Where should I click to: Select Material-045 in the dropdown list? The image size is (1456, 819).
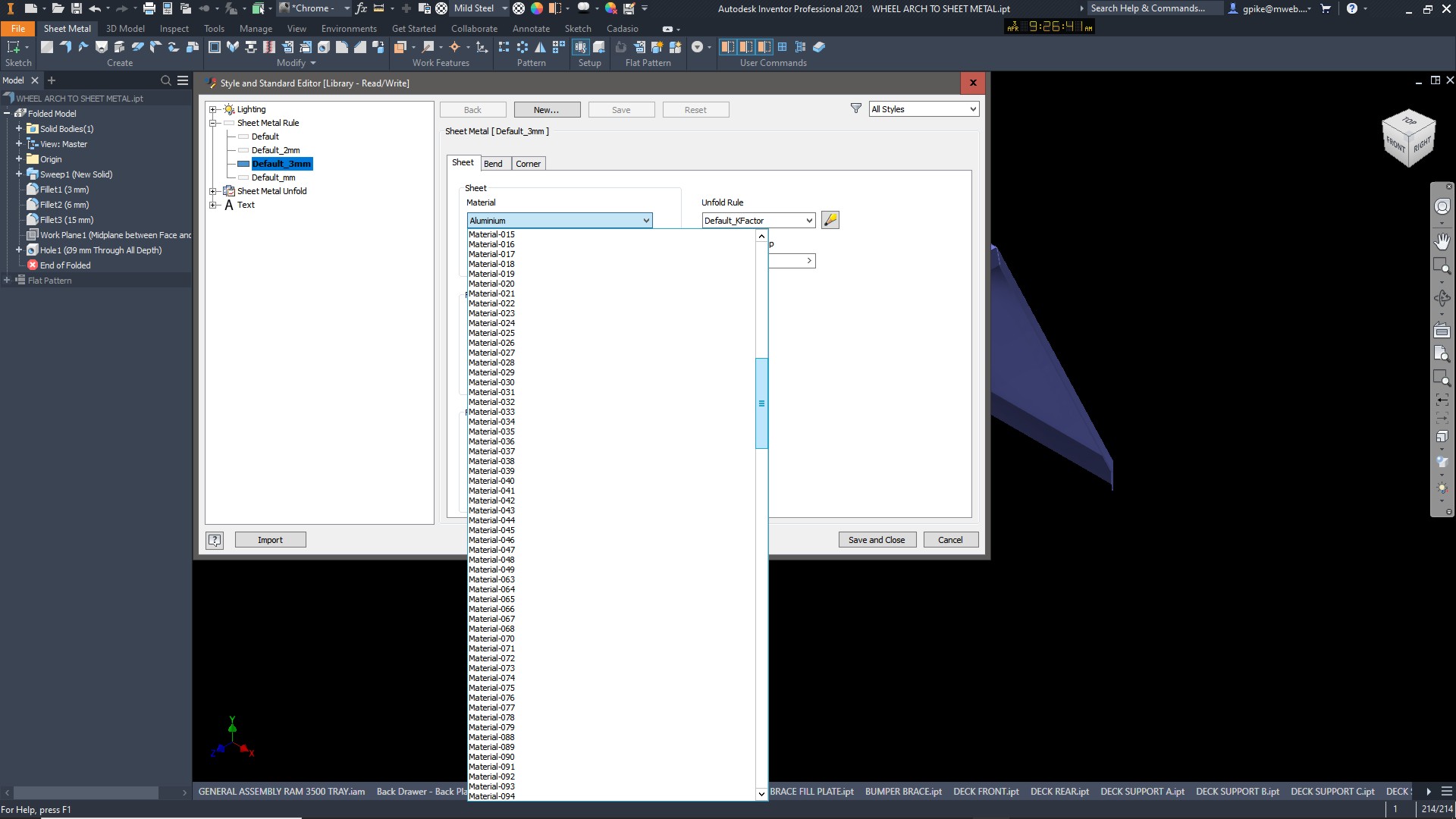[x=491, y=530]
